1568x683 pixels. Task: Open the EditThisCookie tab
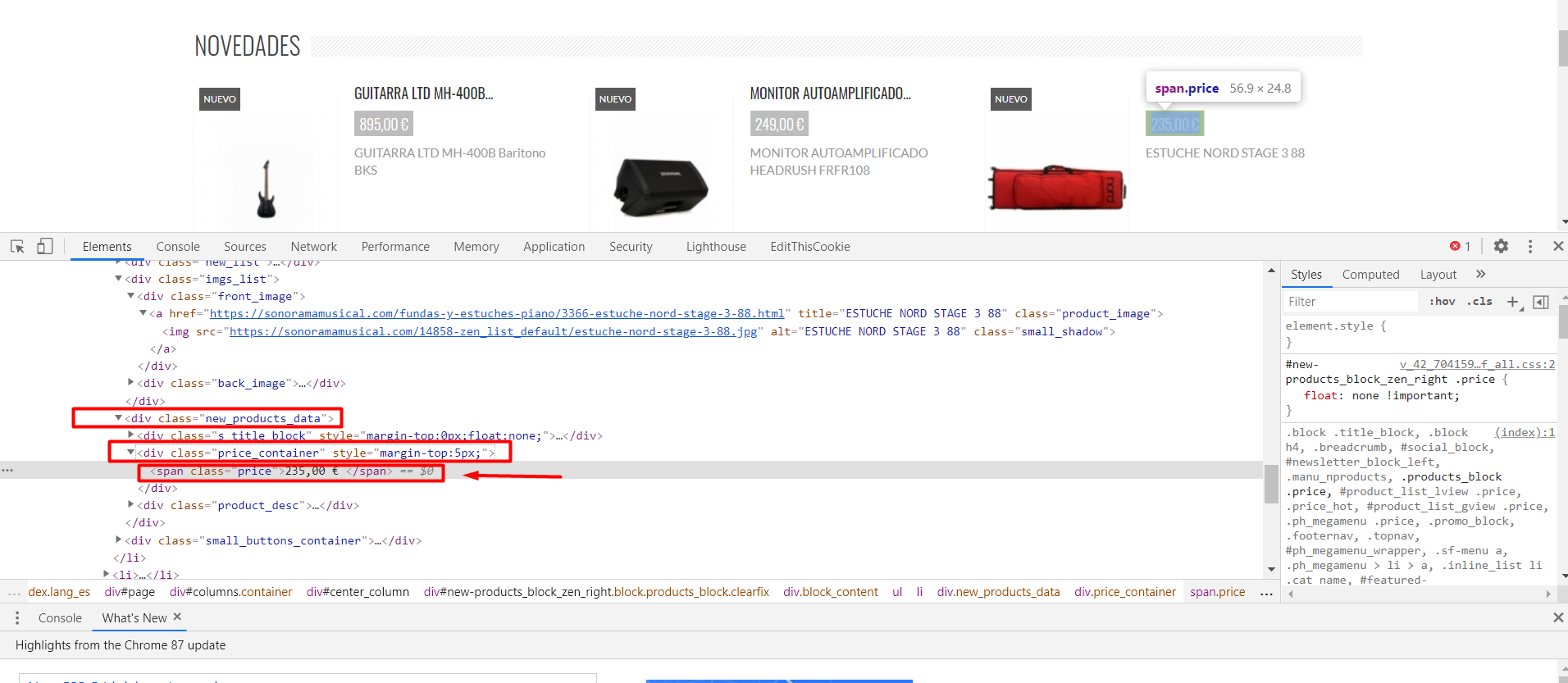click(x=810, y=246)
